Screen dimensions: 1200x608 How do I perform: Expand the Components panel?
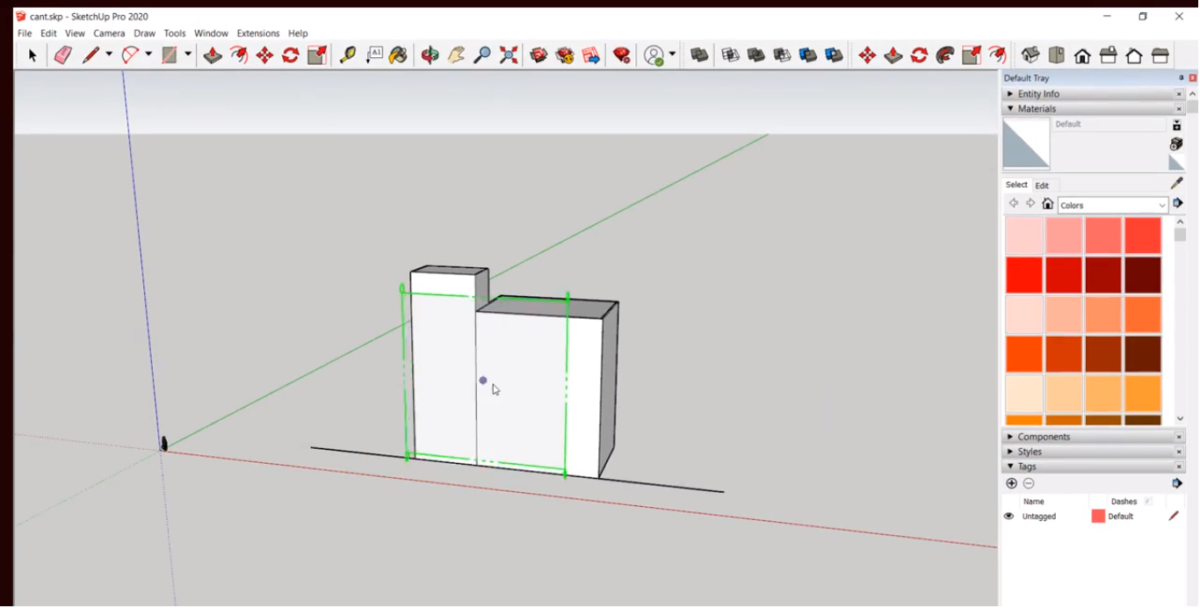[1010, 437]
